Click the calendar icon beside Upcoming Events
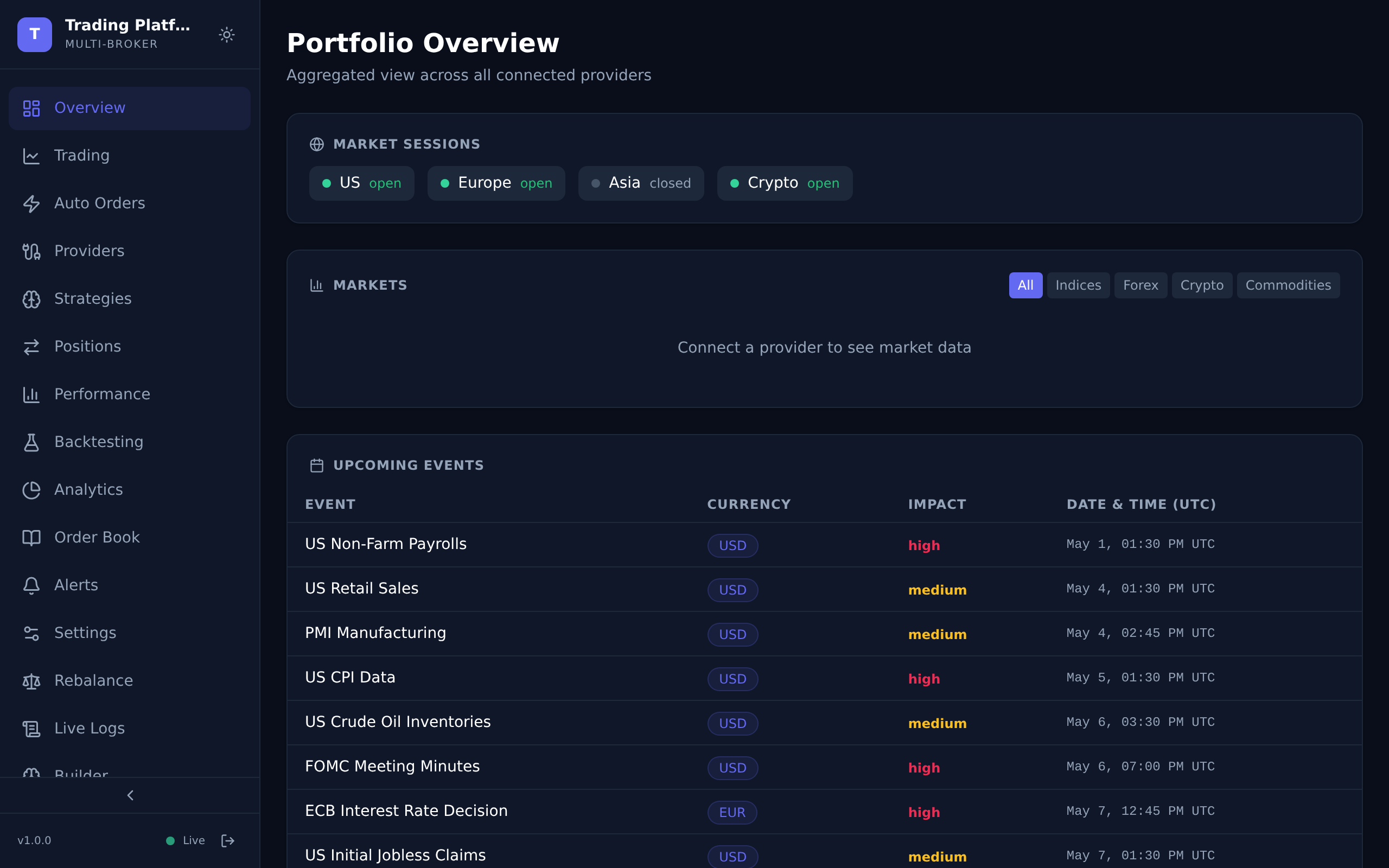1389x868 pixels. point(317,465)
